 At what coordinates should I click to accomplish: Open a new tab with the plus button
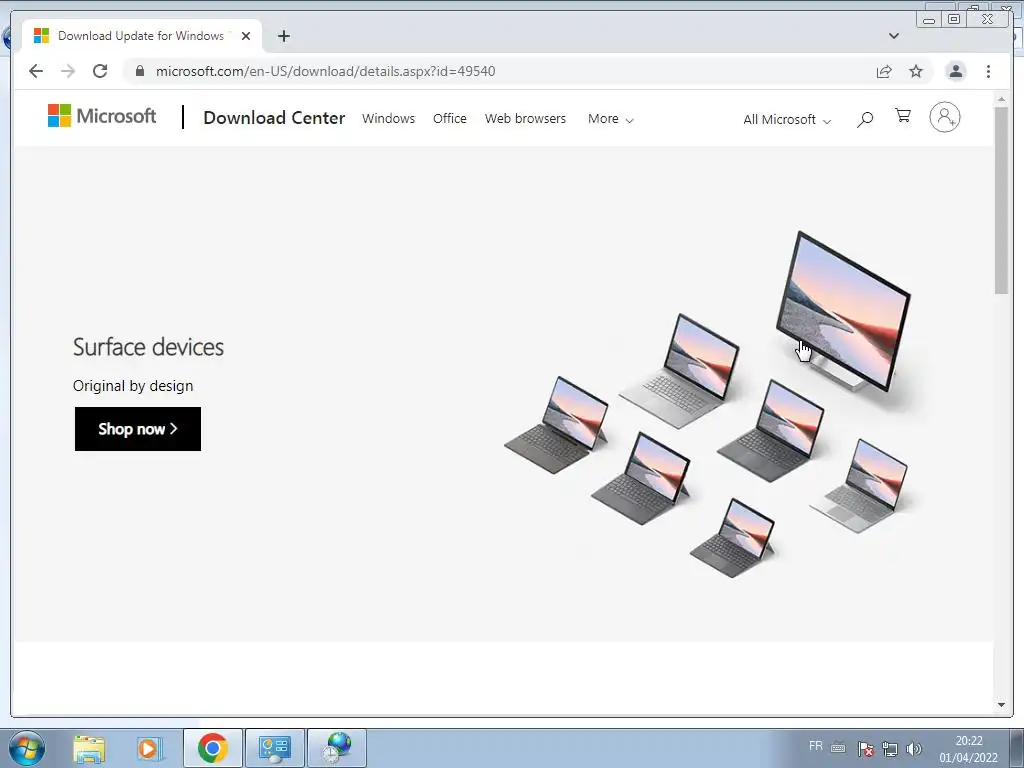[x=283, y=36]
